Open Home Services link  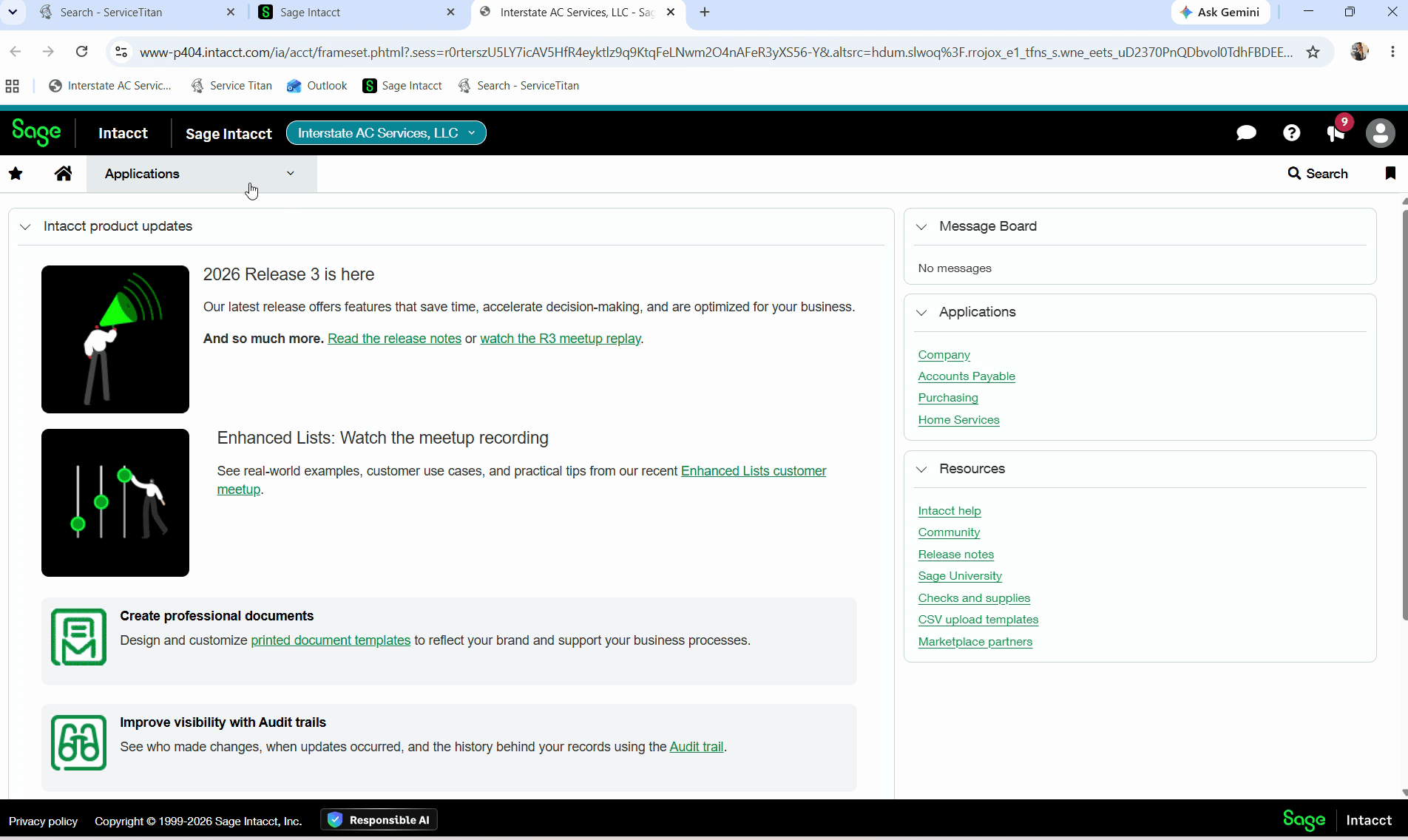[x=958, y=420]
